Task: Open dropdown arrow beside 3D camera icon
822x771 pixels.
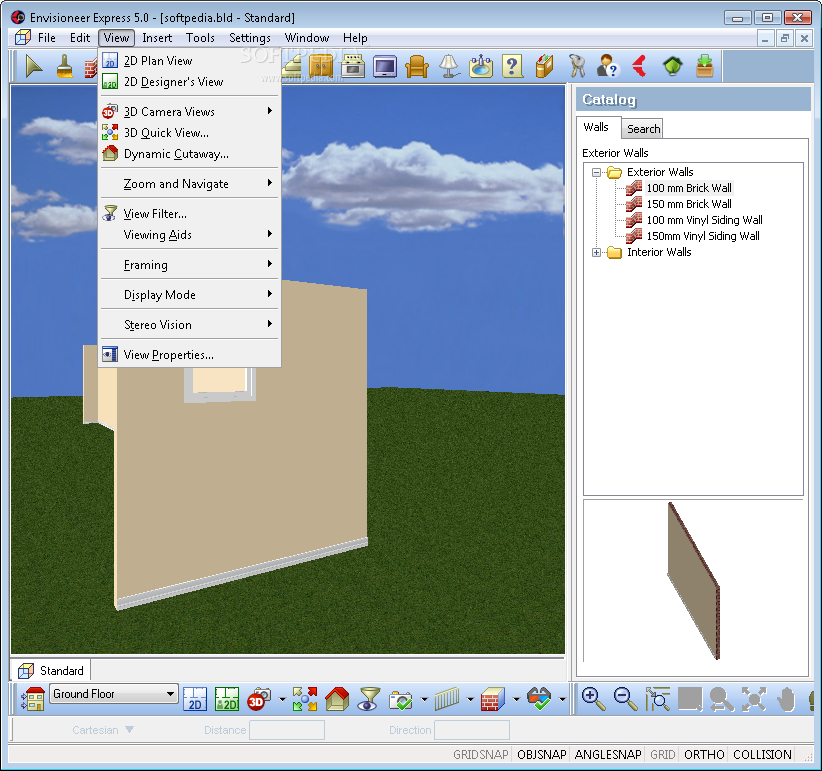Action: point(282,699)
